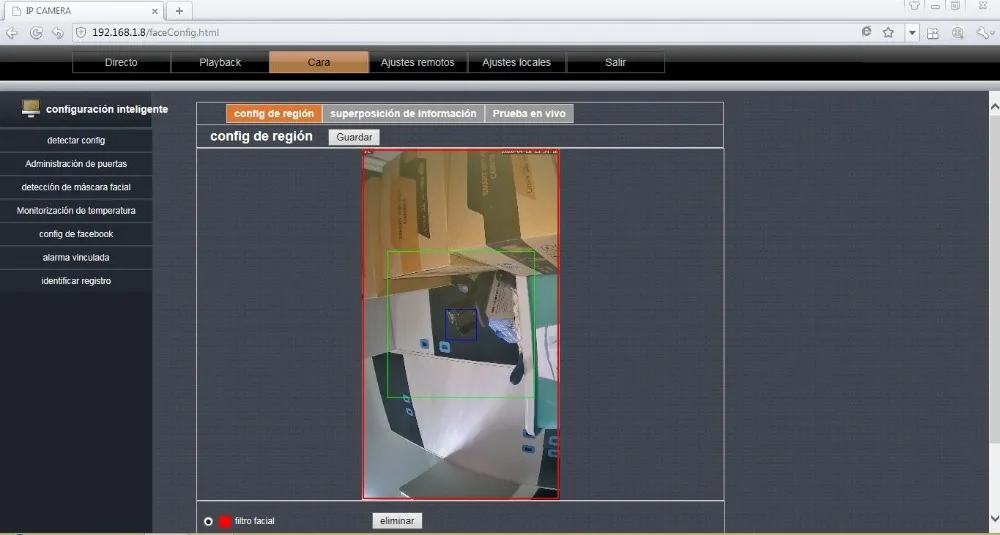Click the camera preview video image
The height and width of the screenshot is (535, 1000).
pos(460,324)
